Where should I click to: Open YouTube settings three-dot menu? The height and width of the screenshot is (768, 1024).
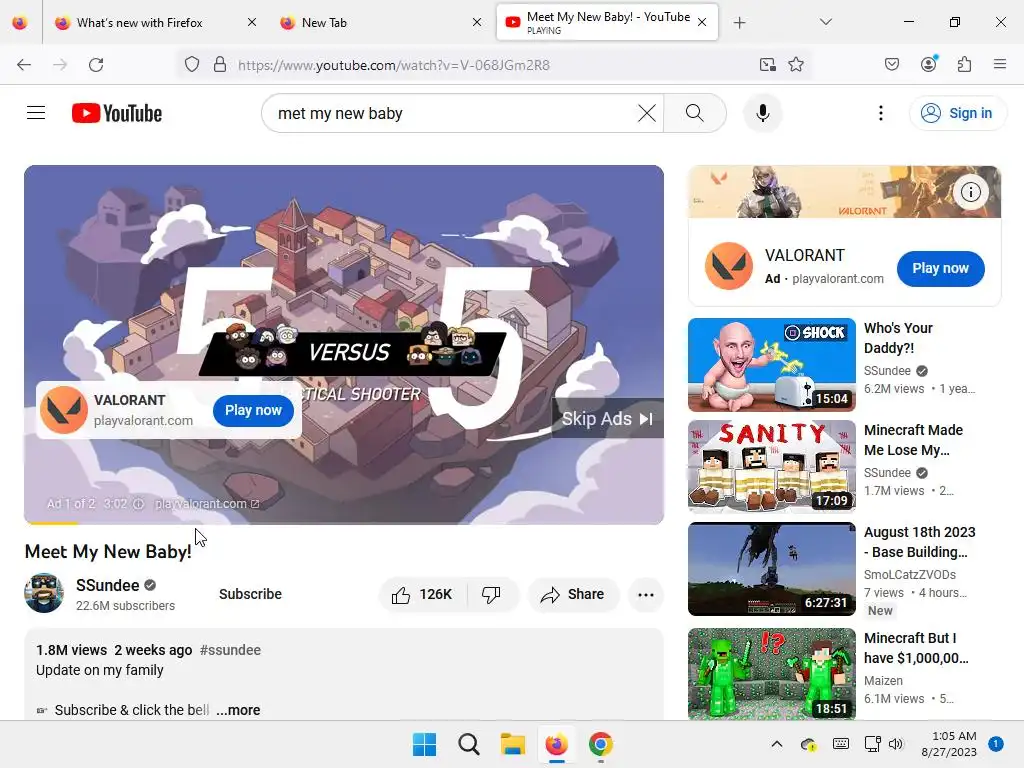coord(880,113)
